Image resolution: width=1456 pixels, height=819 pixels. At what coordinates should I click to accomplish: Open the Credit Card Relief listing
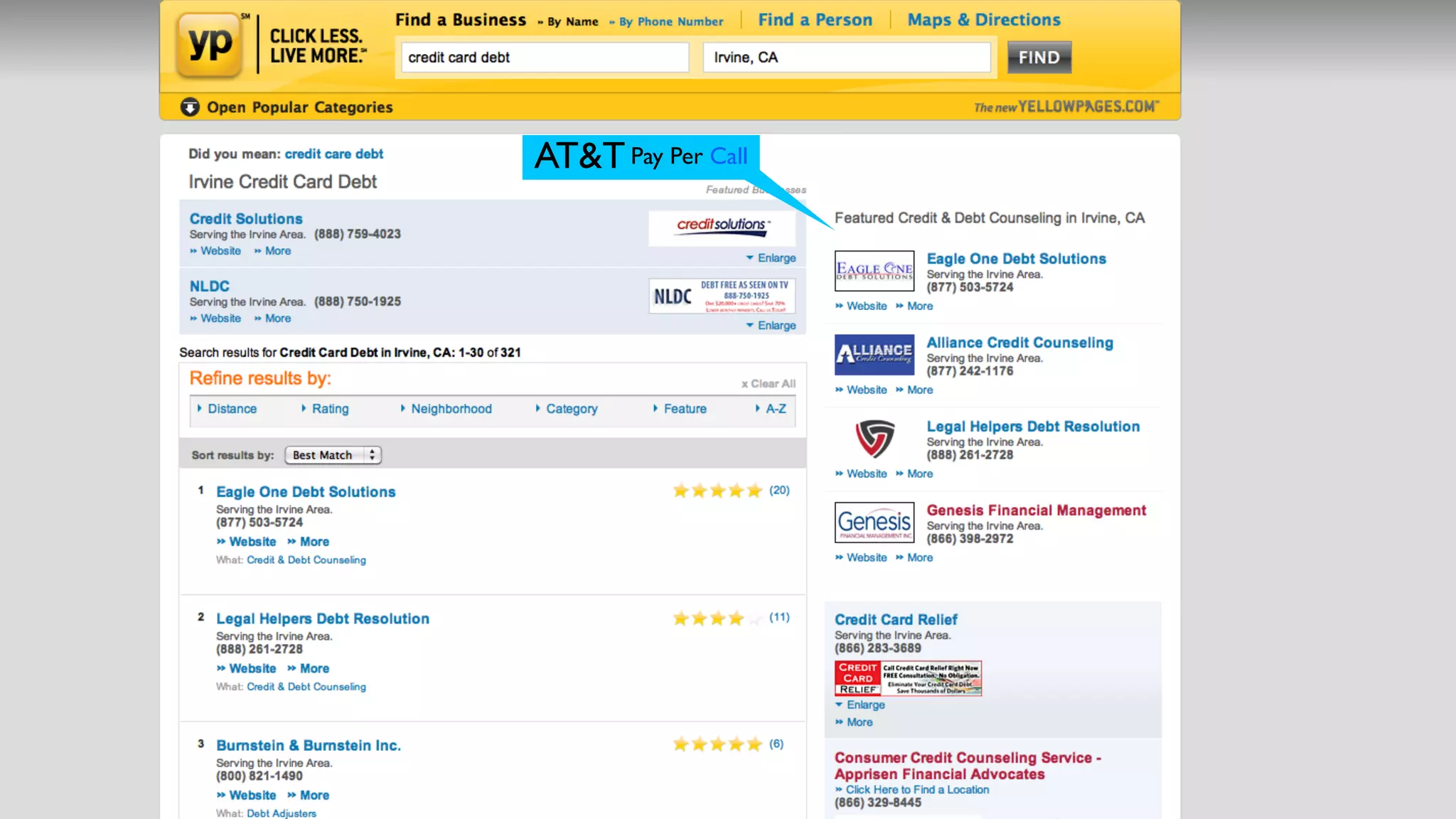coord(896,620)
